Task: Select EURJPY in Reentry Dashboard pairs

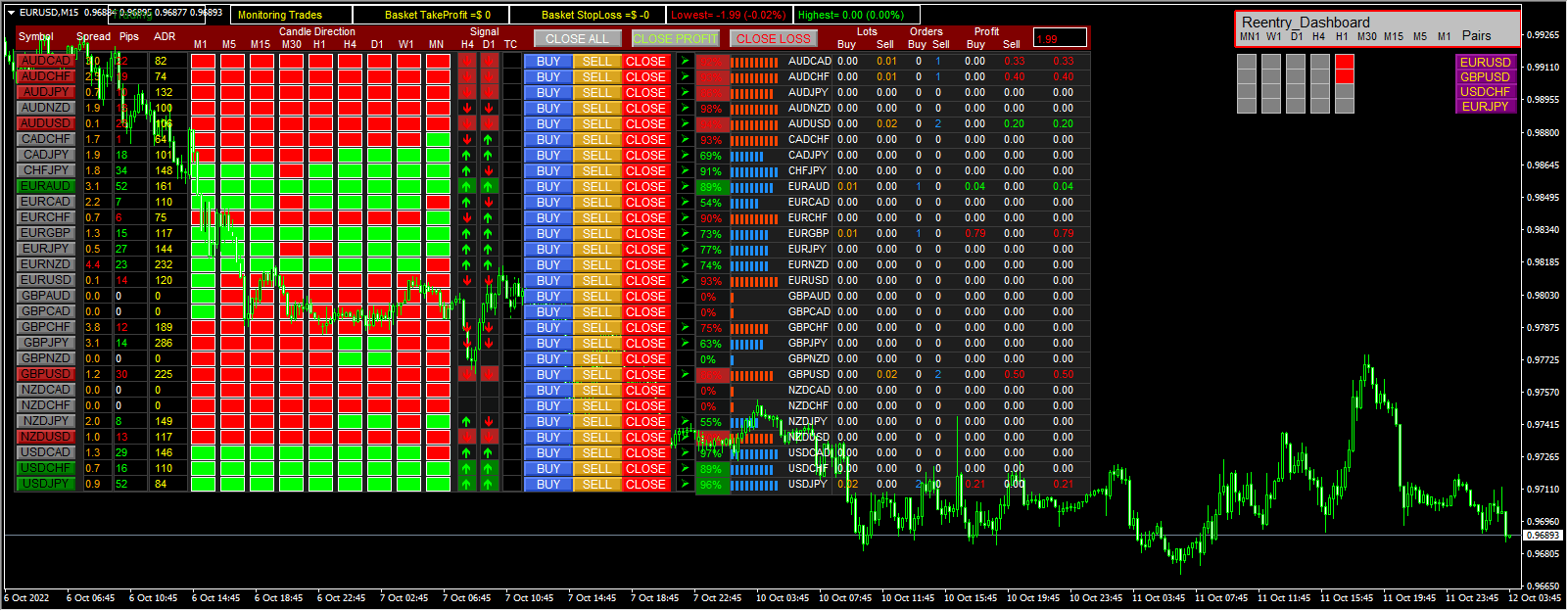Action: point(1485,106)
